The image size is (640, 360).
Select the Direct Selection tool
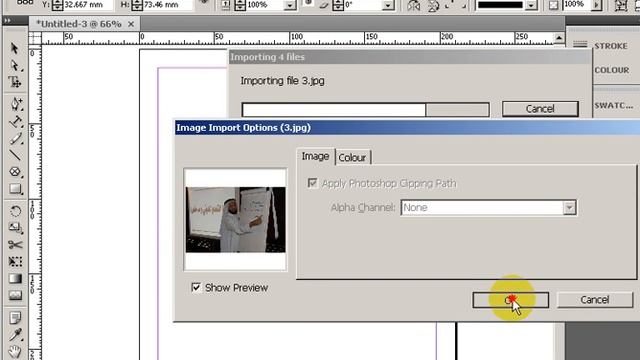click(x=15, y=65)
